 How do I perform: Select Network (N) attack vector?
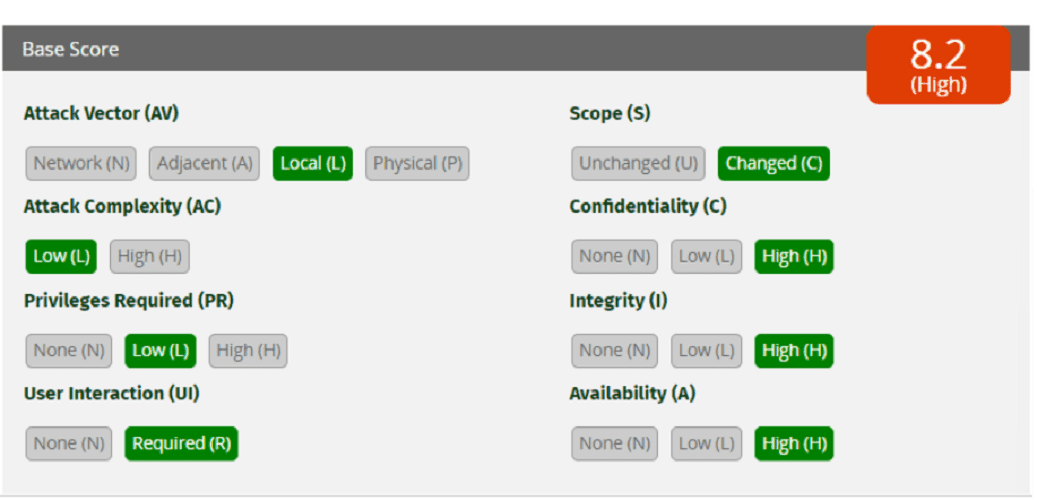click(x=81, y=163)
